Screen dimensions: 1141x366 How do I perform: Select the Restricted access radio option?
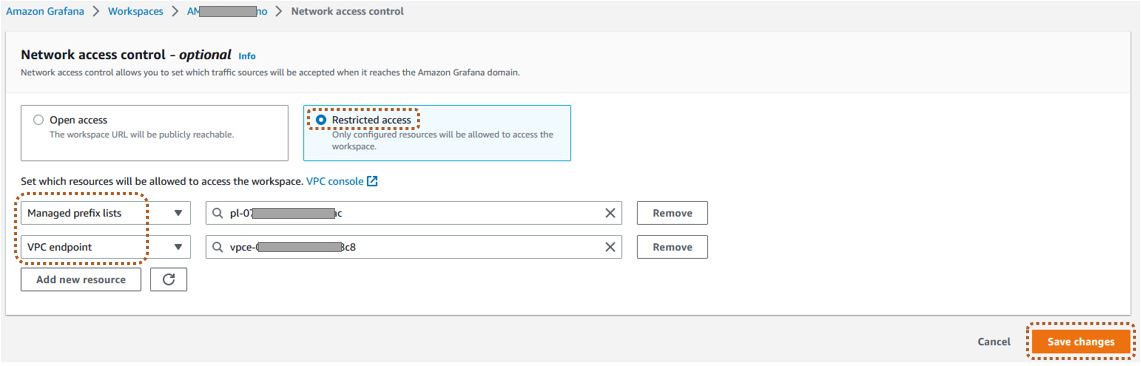pyautogui.click(x=322, y=120)
